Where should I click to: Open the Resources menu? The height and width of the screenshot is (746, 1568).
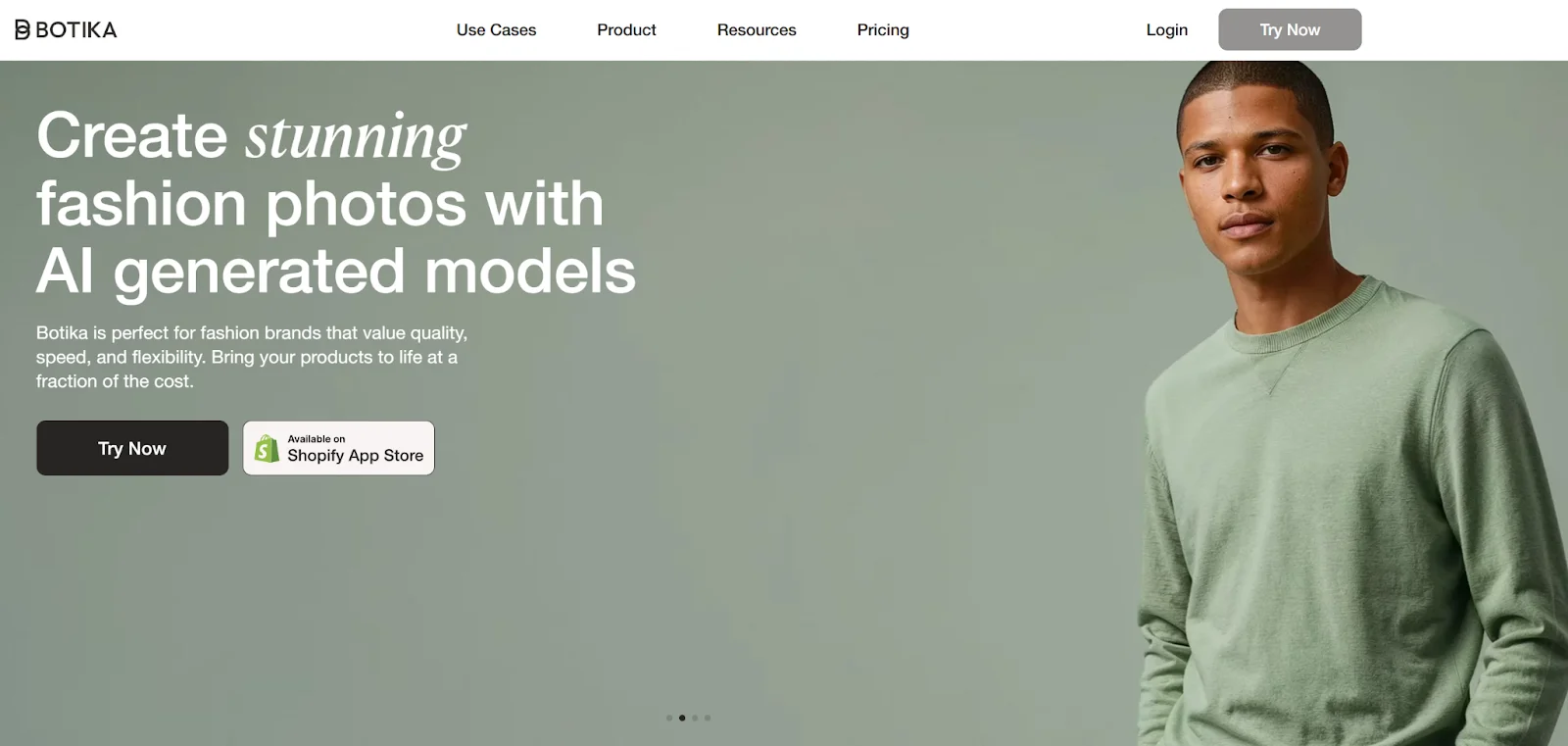[757, 29]
